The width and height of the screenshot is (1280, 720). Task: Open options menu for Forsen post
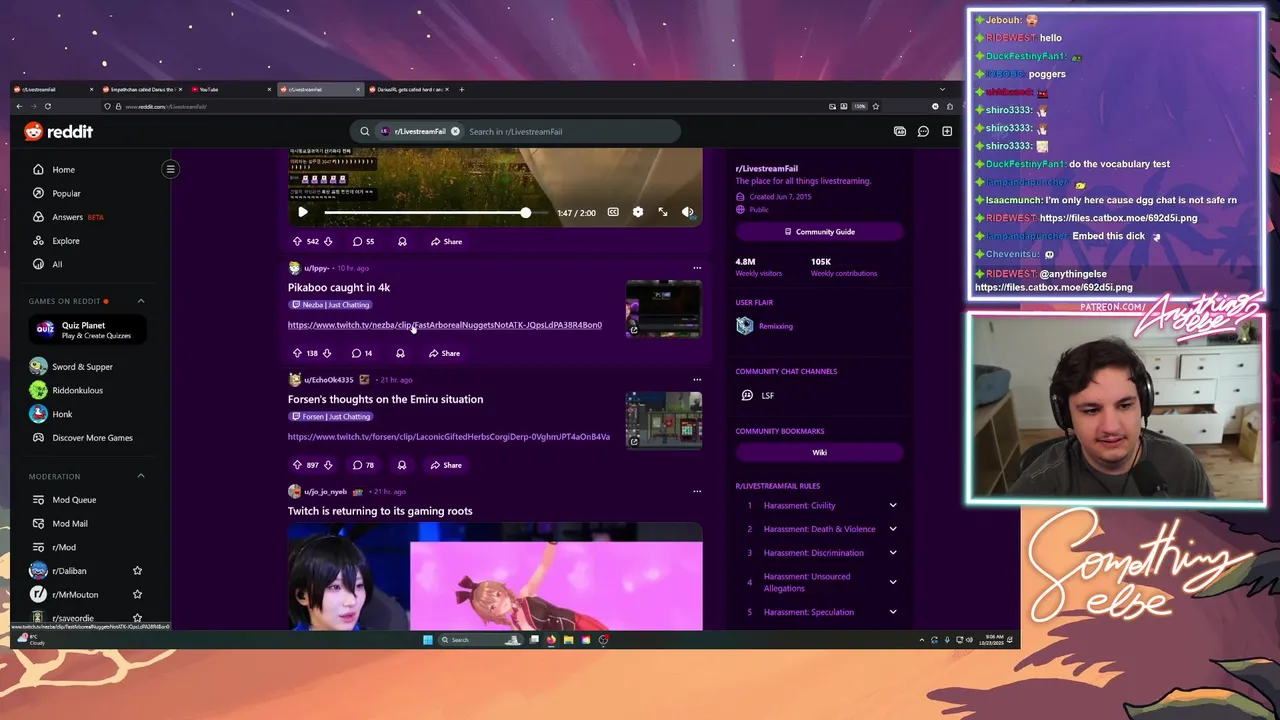point(697,380)
